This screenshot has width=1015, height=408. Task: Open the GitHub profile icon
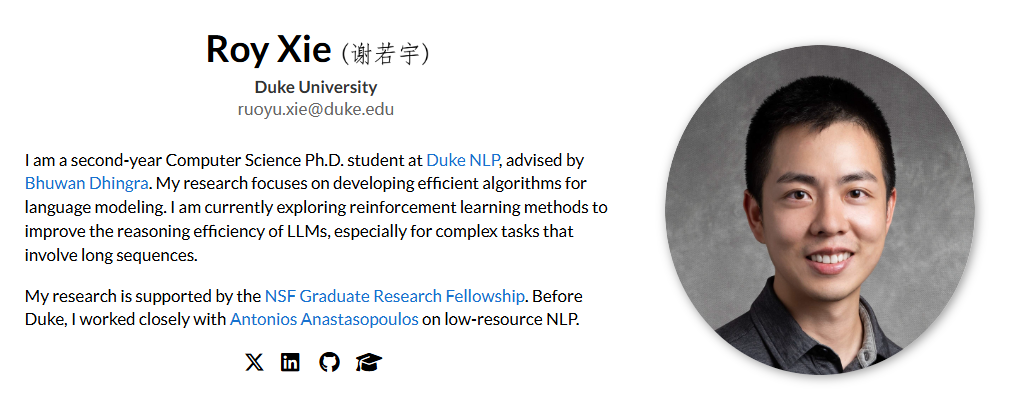coord(329,362)
